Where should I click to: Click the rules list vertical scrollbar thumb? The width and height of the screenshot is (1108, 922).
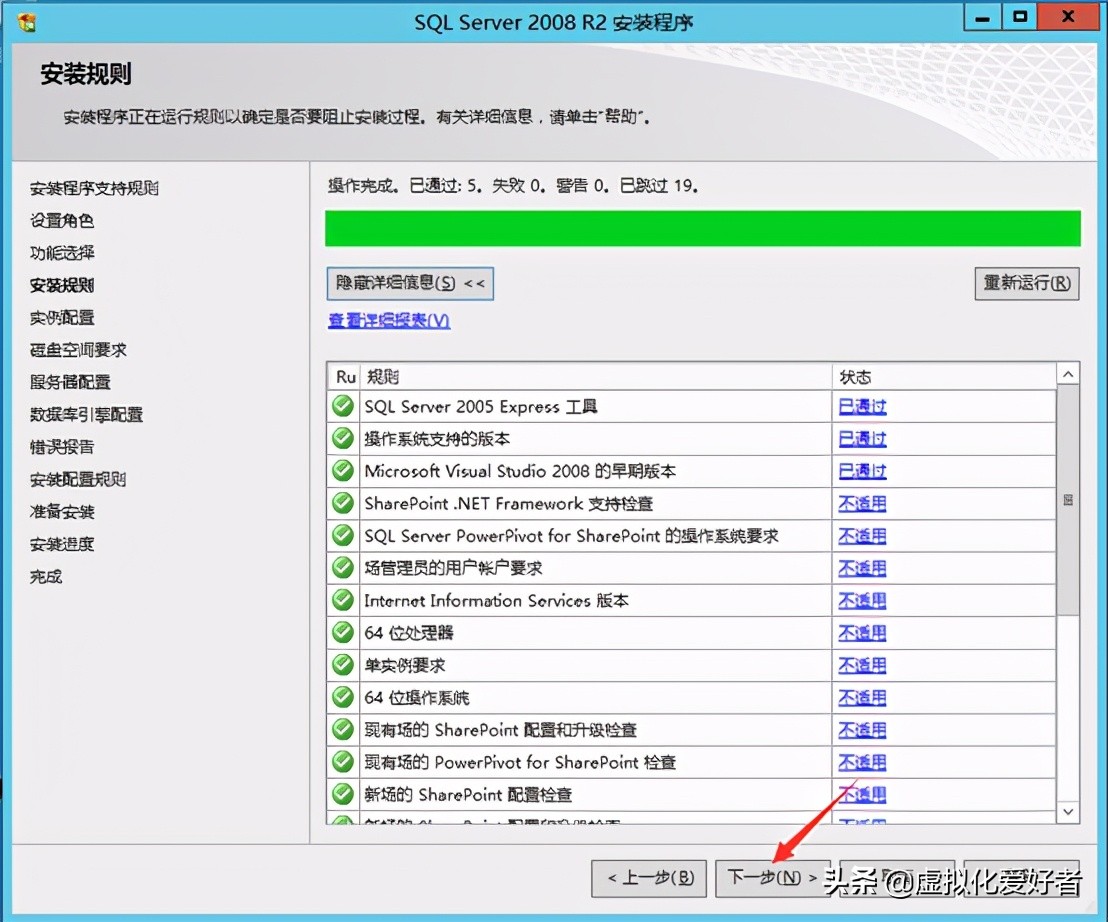[x=1068, y=500]
